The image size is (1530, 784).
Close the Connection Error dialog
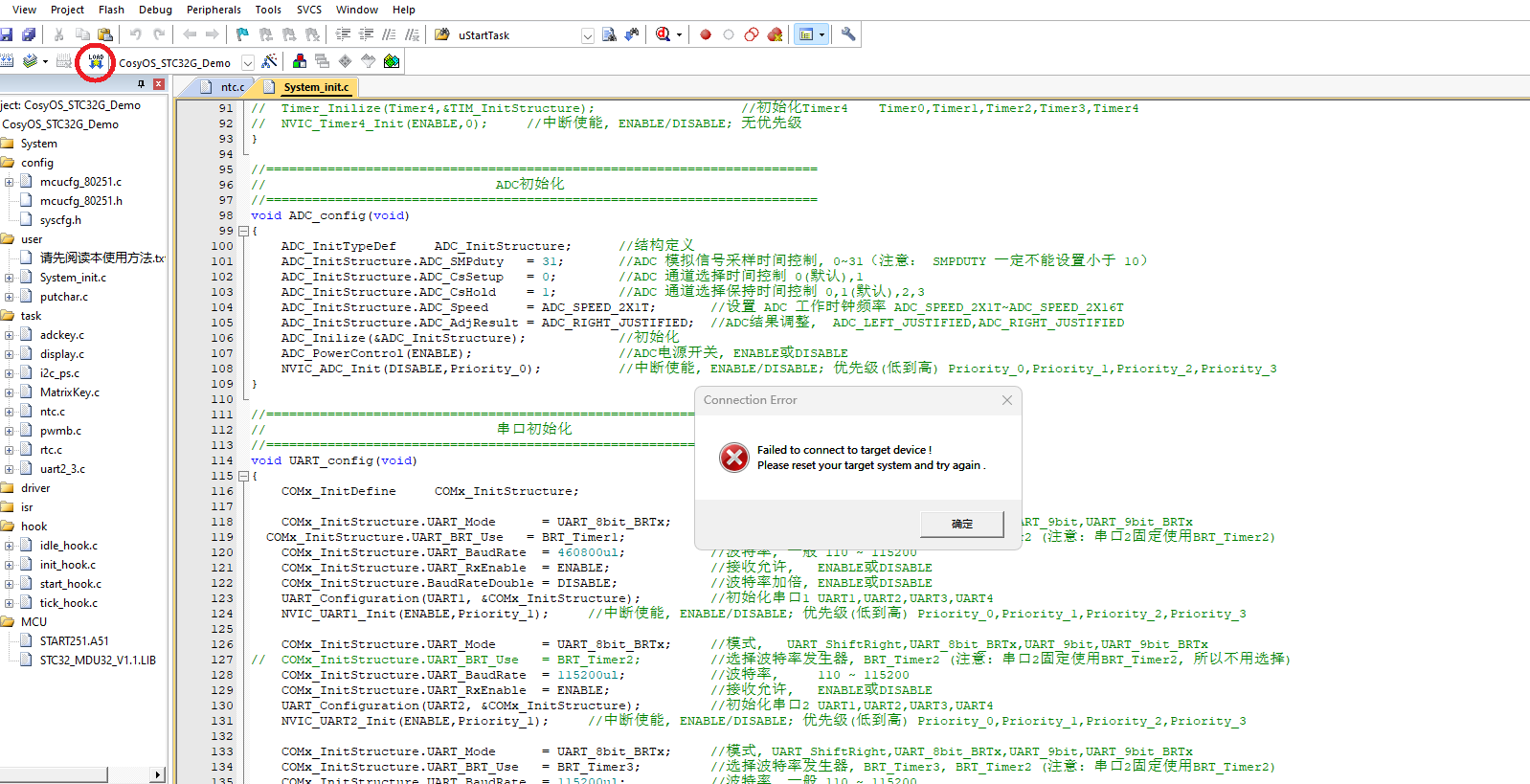pos(1006,400)
